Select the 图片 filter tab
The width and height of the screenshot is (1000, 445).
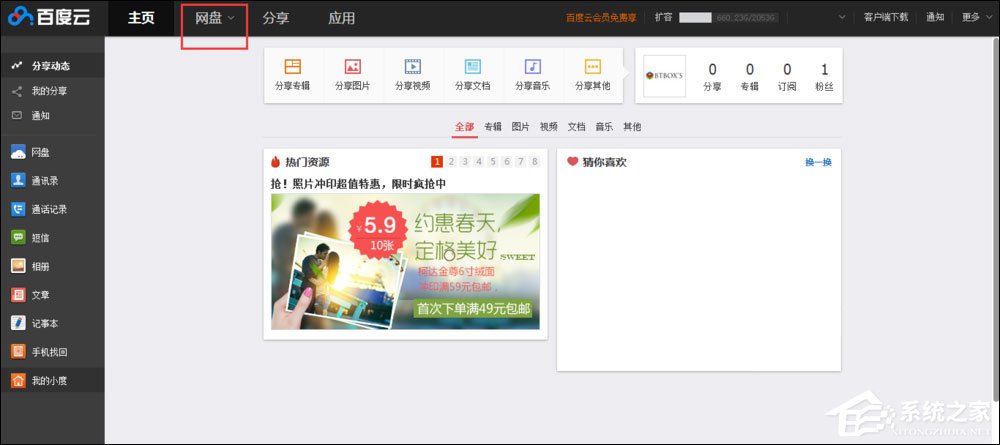[520, 127]
